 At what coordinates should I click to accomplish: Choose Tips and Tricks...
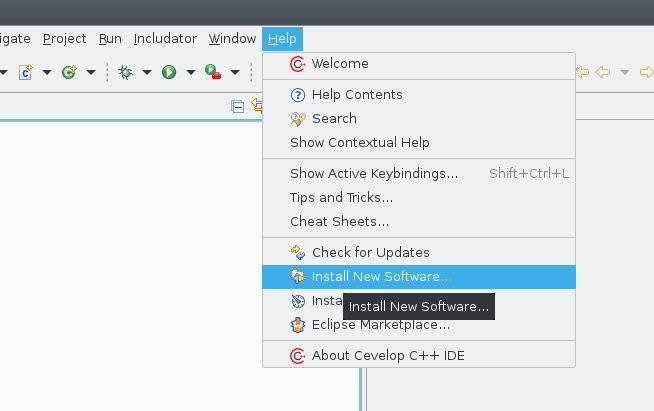[x=419, y=197]
